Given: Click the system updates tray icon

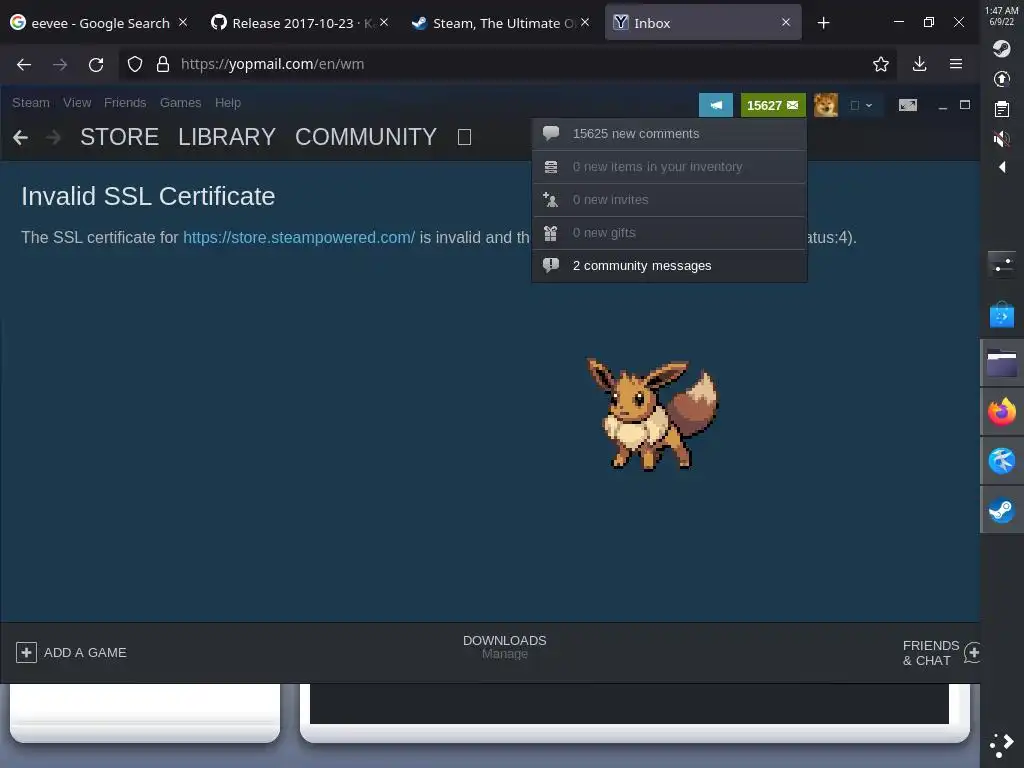Looking at the screenshot, I should [1002, 79].
